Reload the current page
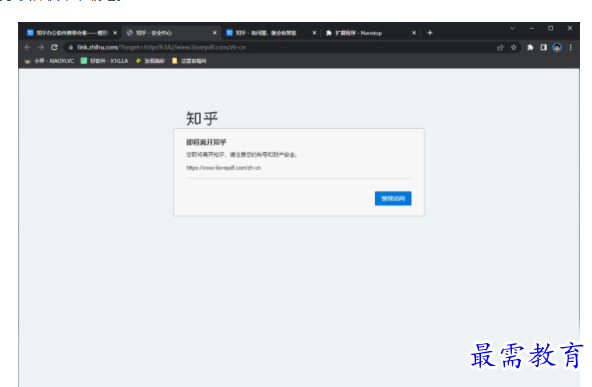 pyautogui.click(x=54, y=47)
